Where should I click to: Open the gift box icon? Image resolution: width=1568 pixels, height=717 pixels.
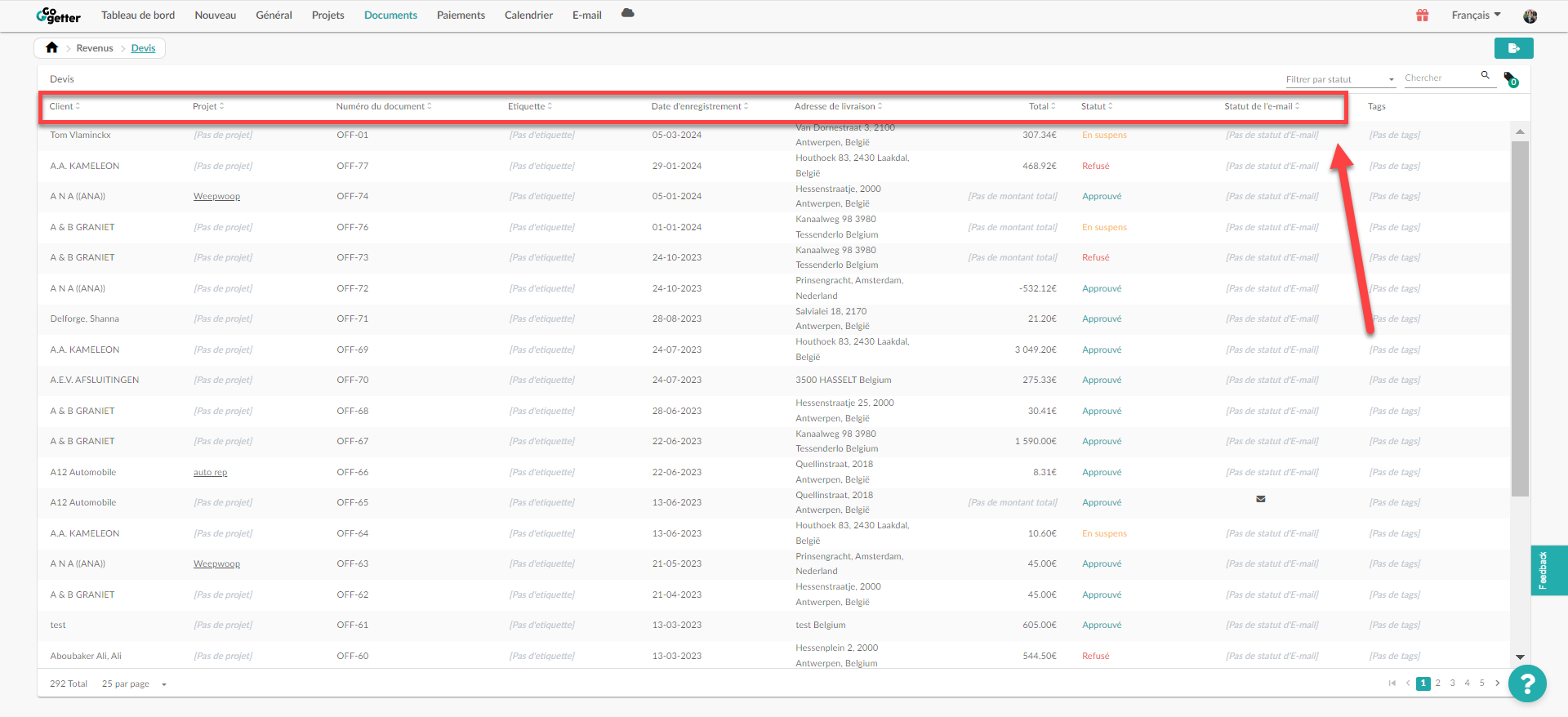point(1422,15)
